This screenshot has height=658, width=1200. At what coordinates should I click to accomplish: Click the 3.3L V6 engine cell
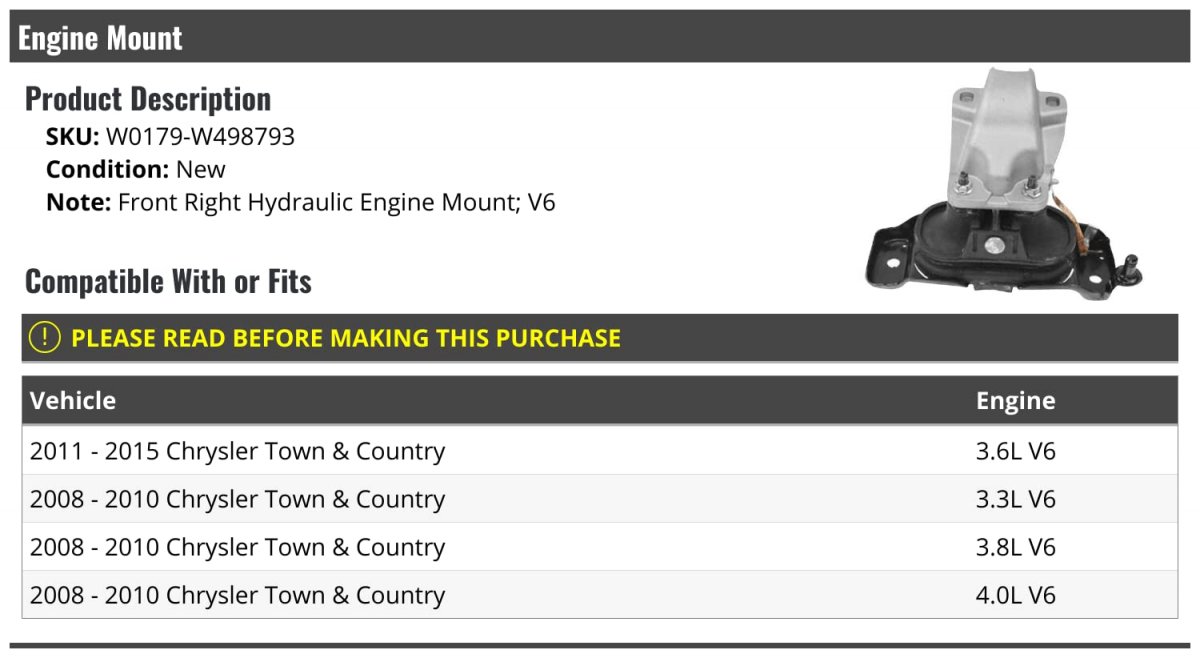pyautogui.click(x=1015, y=499)
